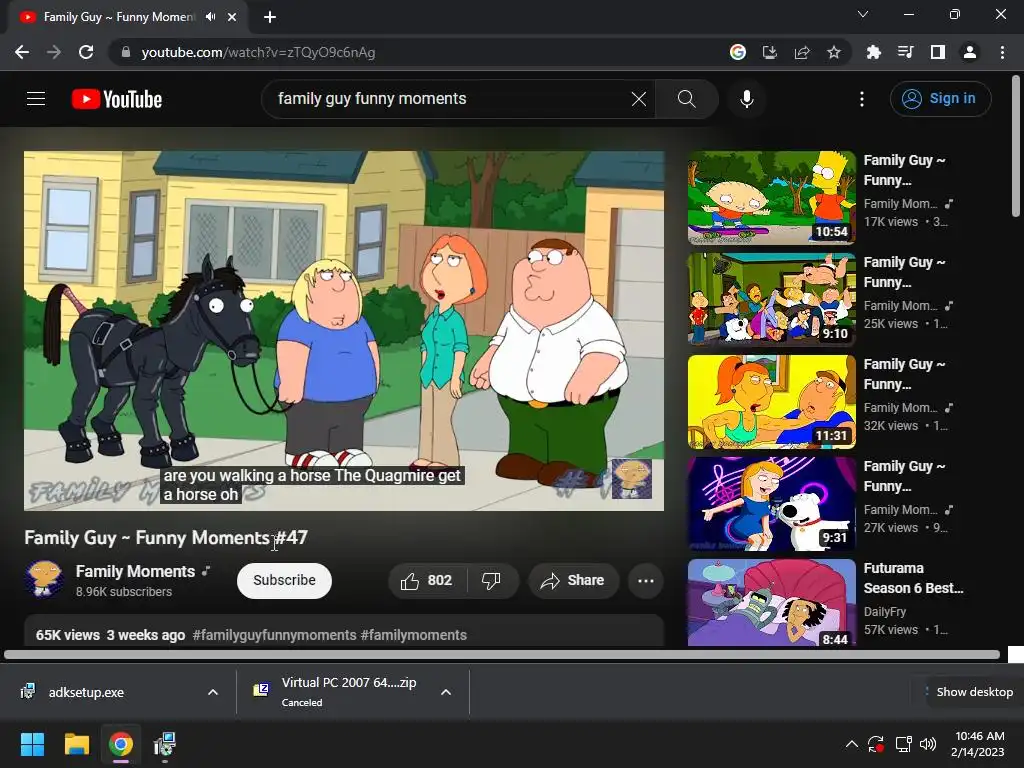Show hidden system tray icons
Screen dimensions: 1024x768
[852, 744]
